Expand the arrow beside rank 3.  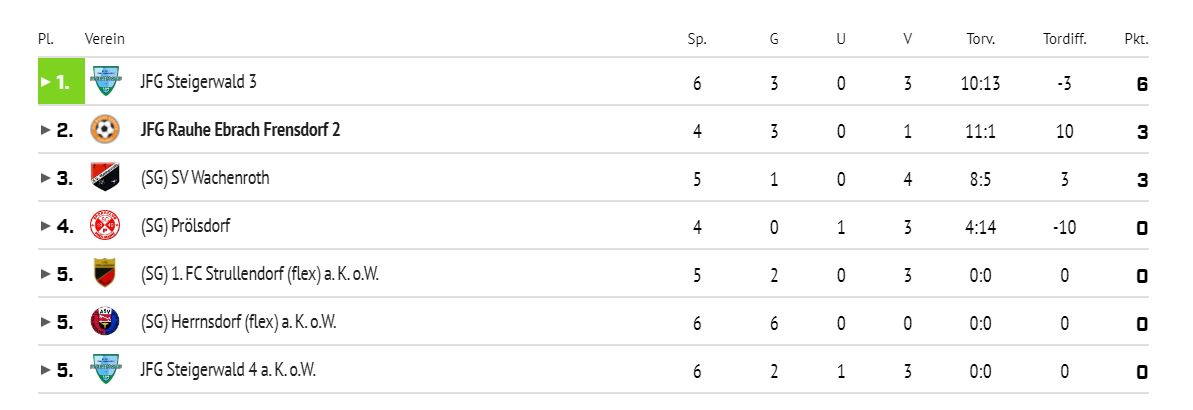46,178
